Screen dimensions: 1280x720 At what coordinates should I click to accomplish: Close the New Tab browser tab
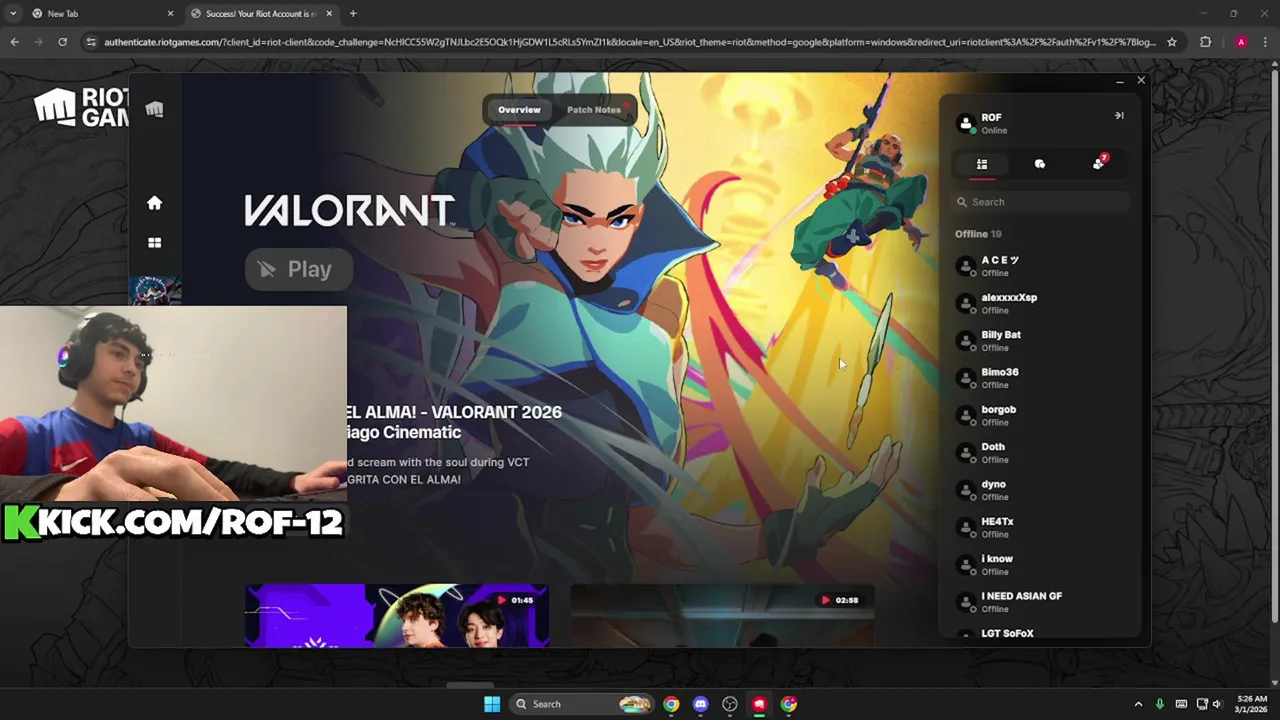click(x=170, y=14)
